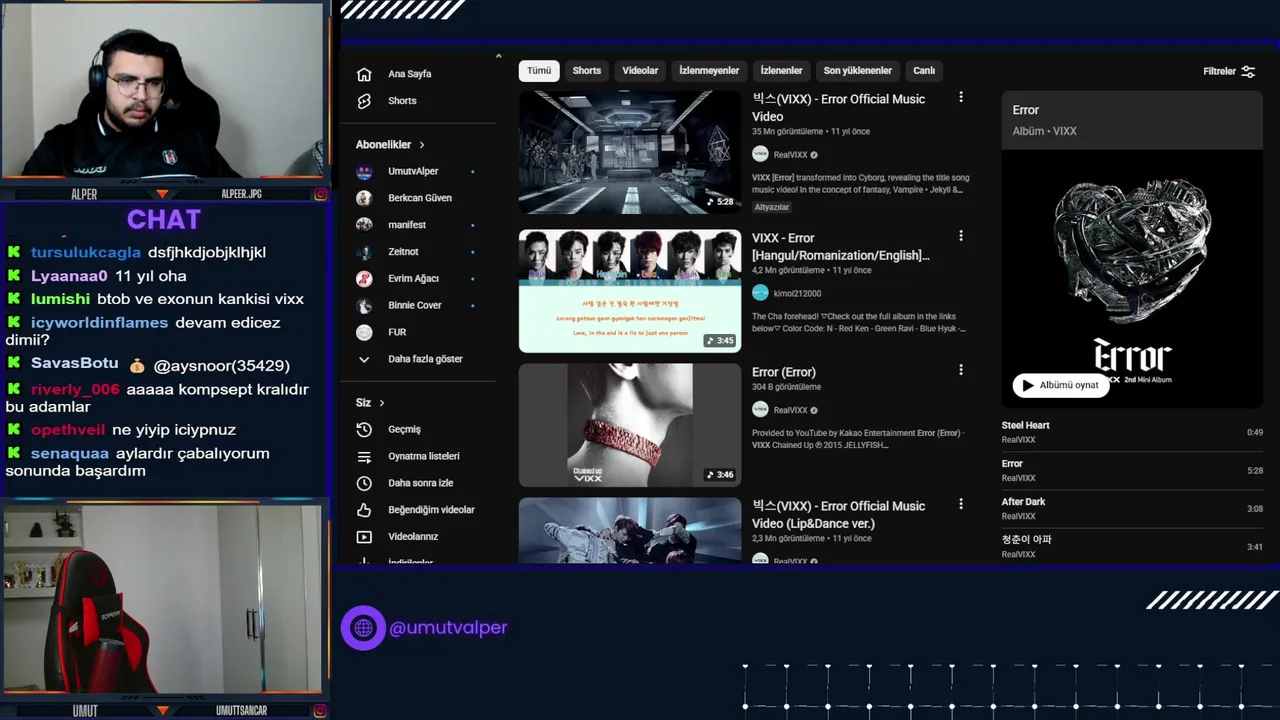Open manifest channel avatar
This screenshot has width=1280, height=720.
(x=364, y=225)
